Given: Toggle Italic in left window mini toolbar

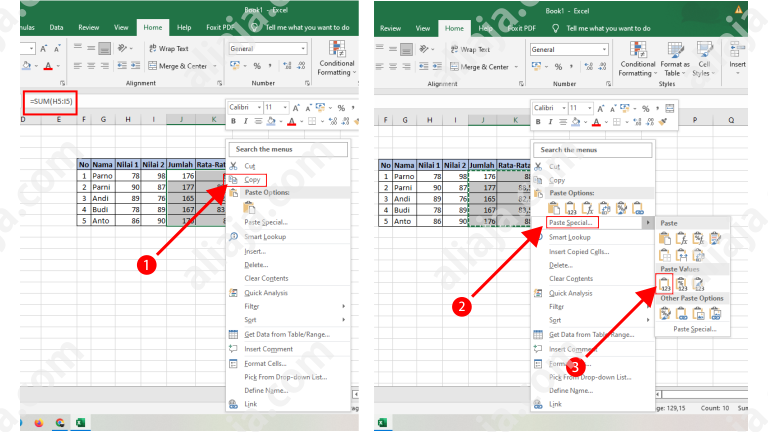Looking at the screenshot, I should point(245,121).
